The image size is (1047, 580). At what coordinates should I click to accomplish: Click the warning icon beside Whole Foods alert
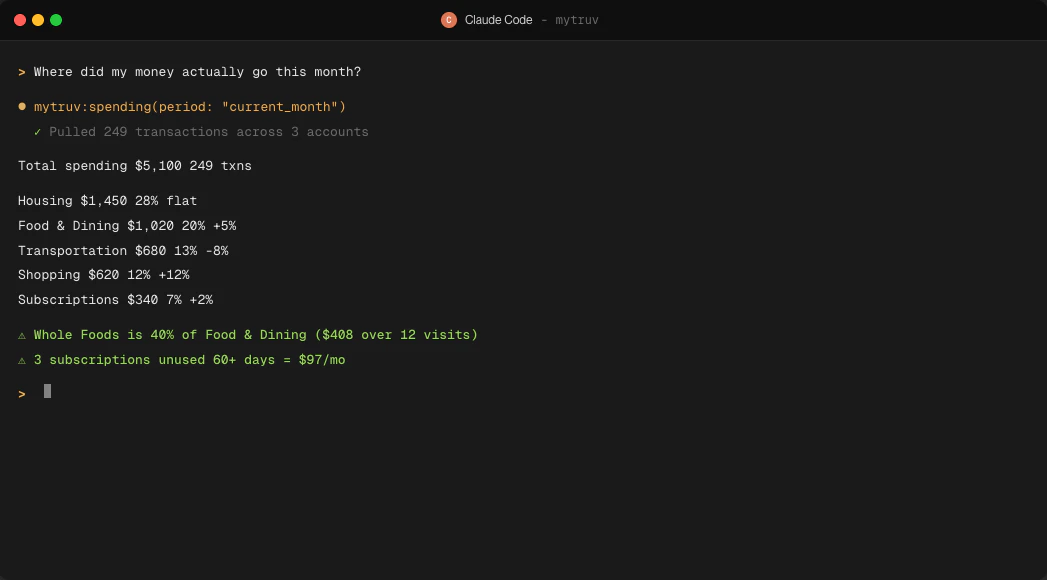[22, 335]
